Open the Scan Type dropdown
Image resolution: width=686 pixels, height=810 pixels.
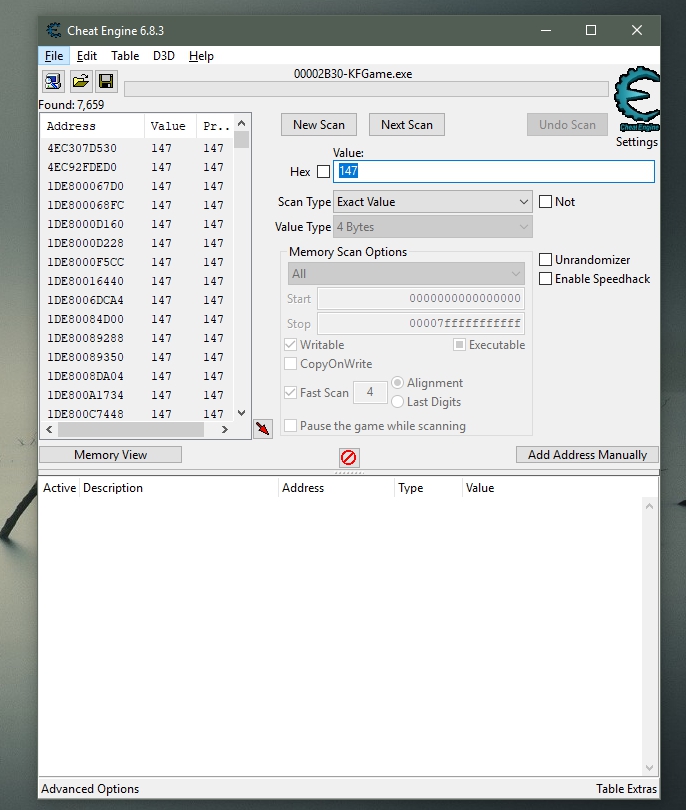pyautogui.click(x=433, y=201)
